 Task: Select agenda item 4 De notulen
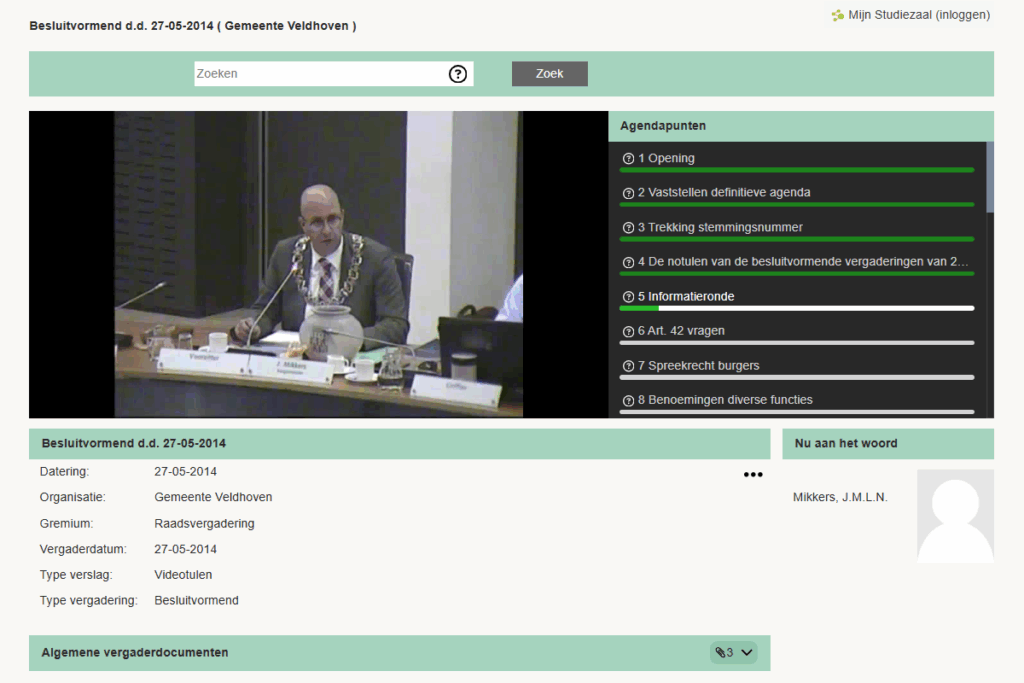coord(802,262)
